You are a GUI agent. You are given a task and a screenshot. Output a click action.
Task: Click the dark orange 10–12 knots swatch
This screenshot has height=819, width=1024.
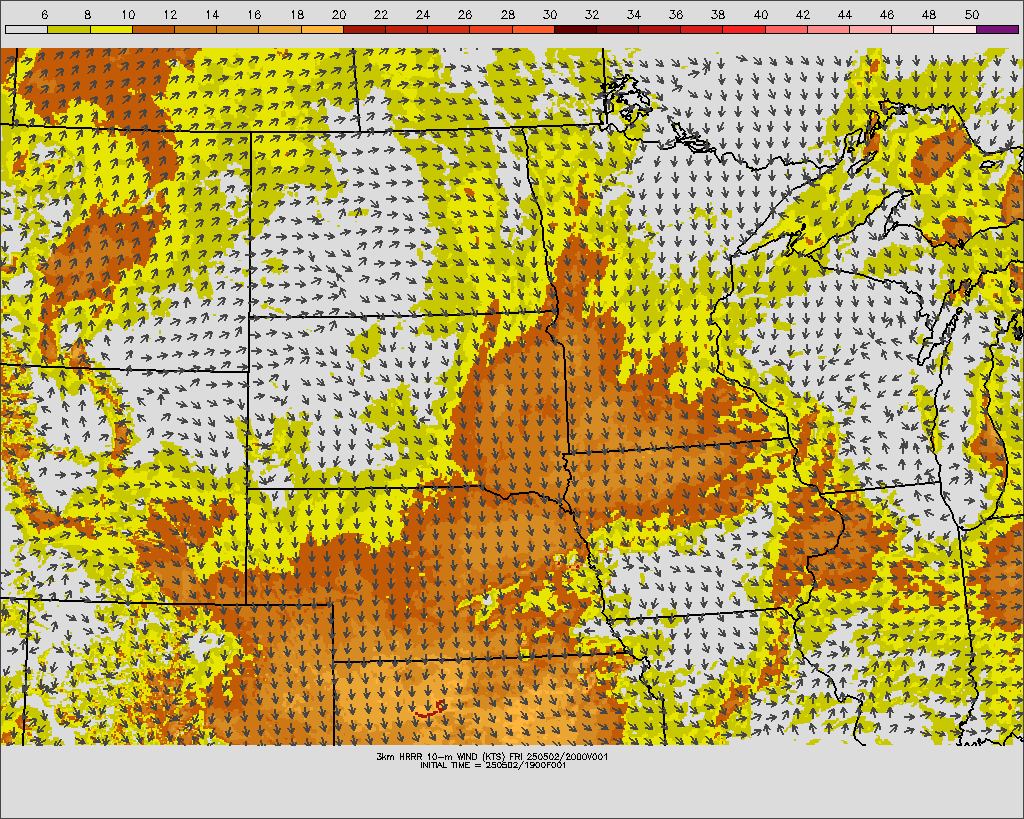click(x=153, y=29)
